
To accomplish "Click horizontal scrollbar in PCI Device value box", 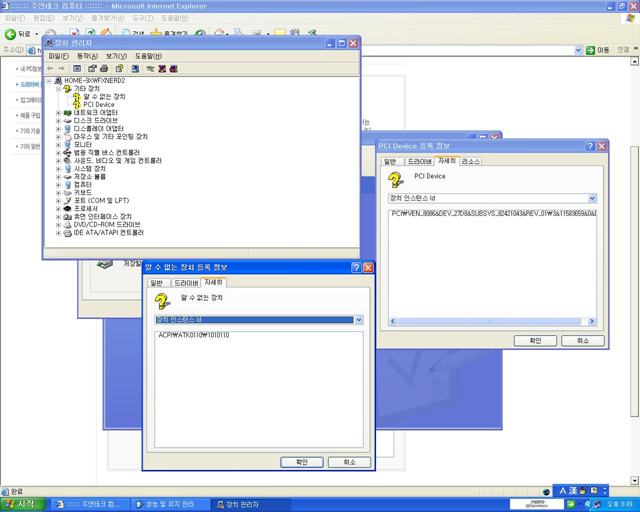I will [489, 321].
